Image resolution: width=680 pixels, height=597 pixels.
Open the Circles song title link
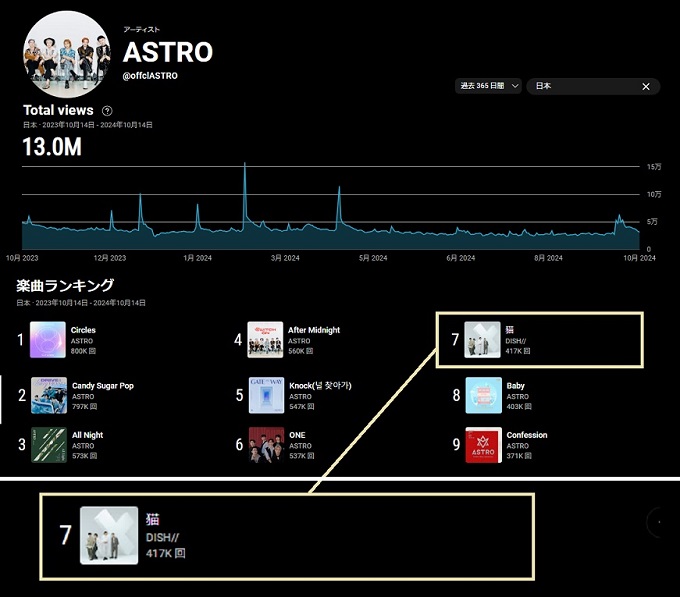point(84,330)
